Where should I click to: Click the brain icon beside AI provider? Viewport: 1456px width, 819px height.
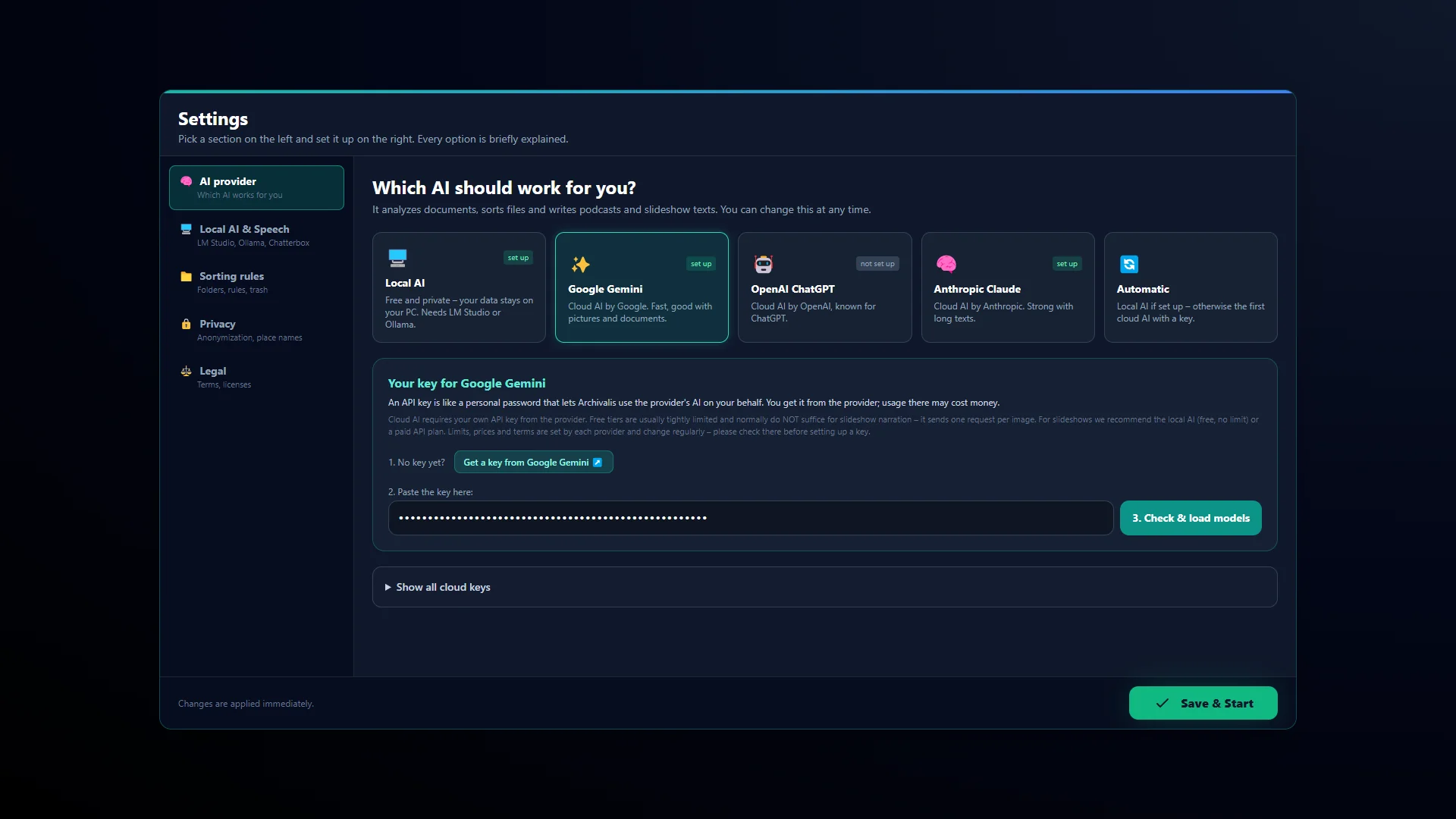pos(186,181)
